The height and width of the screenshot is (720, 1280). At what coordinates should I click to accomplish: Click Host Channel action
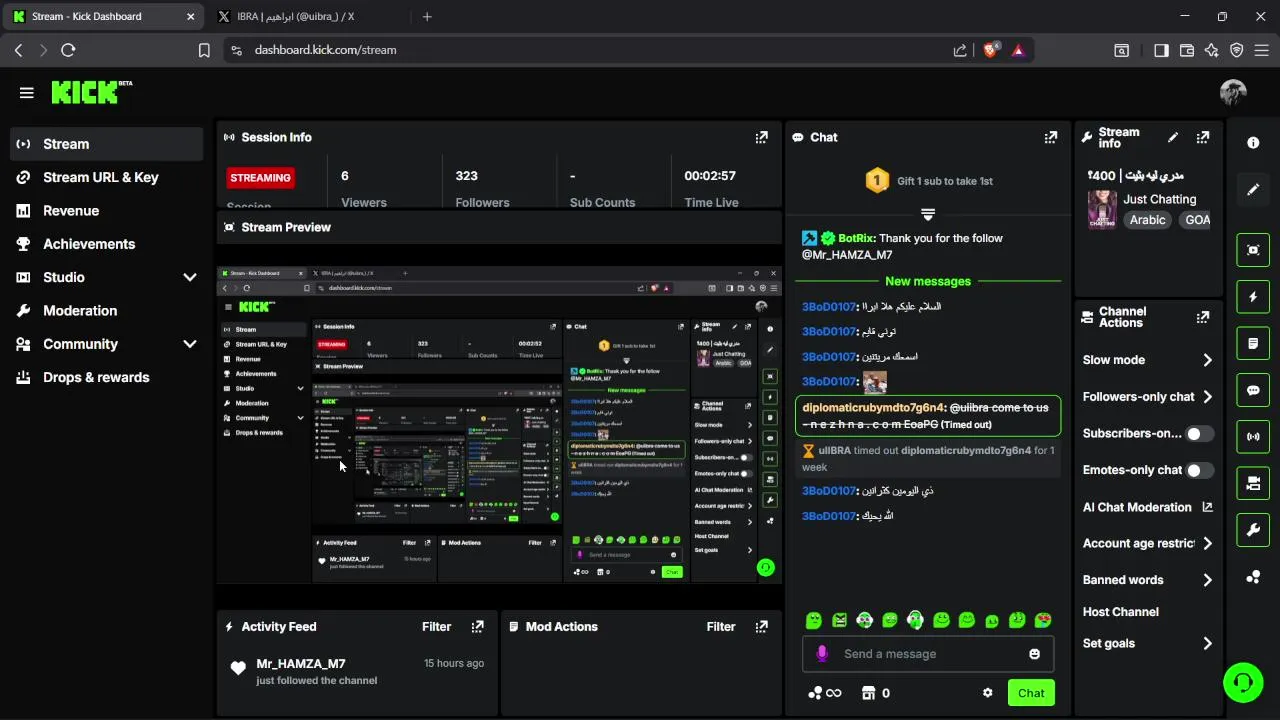pyautogui.click(x=1120, y=612)
